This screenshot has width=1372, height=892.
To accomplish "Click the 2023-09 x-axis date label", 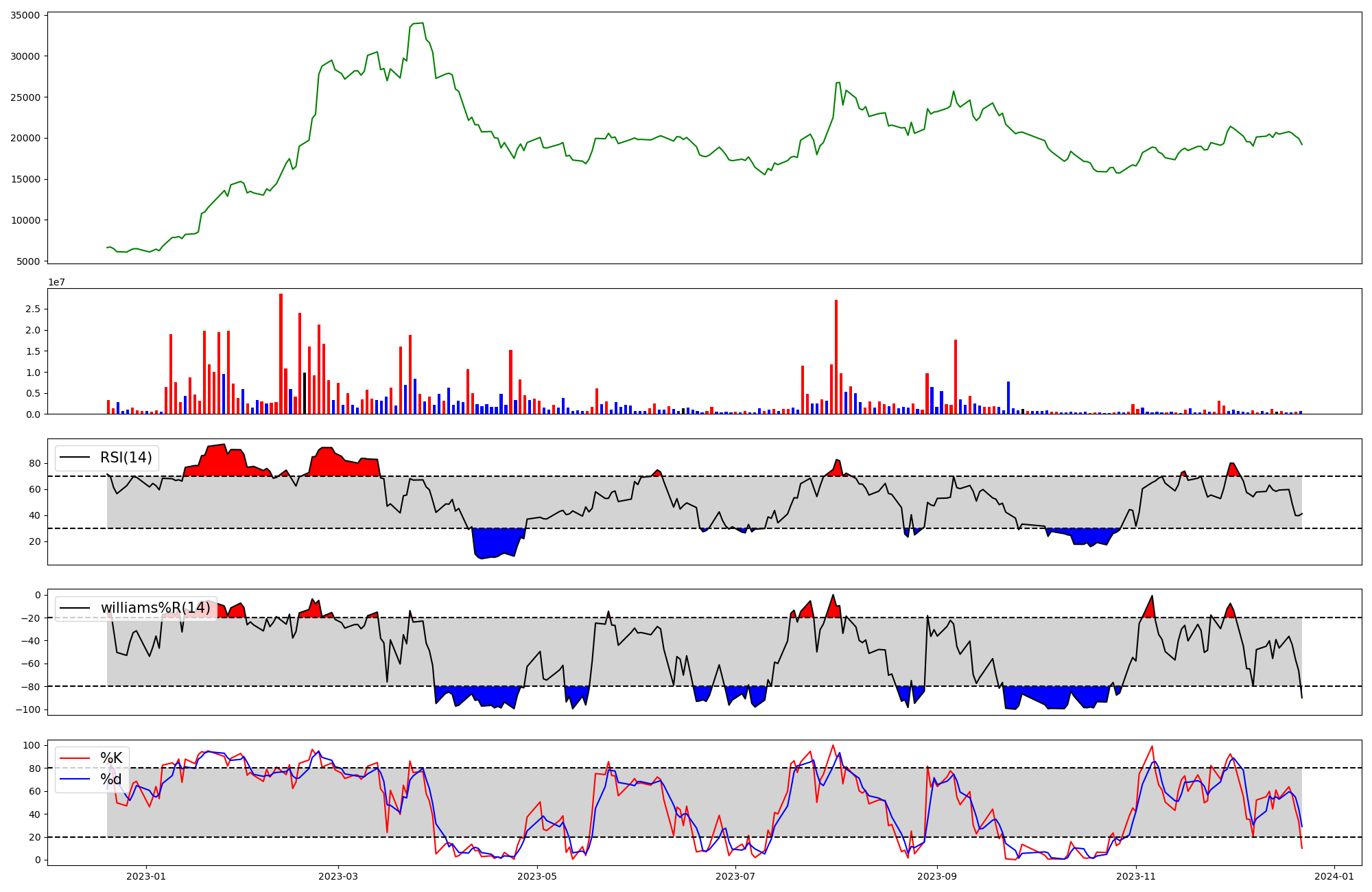I will (937, 876).
